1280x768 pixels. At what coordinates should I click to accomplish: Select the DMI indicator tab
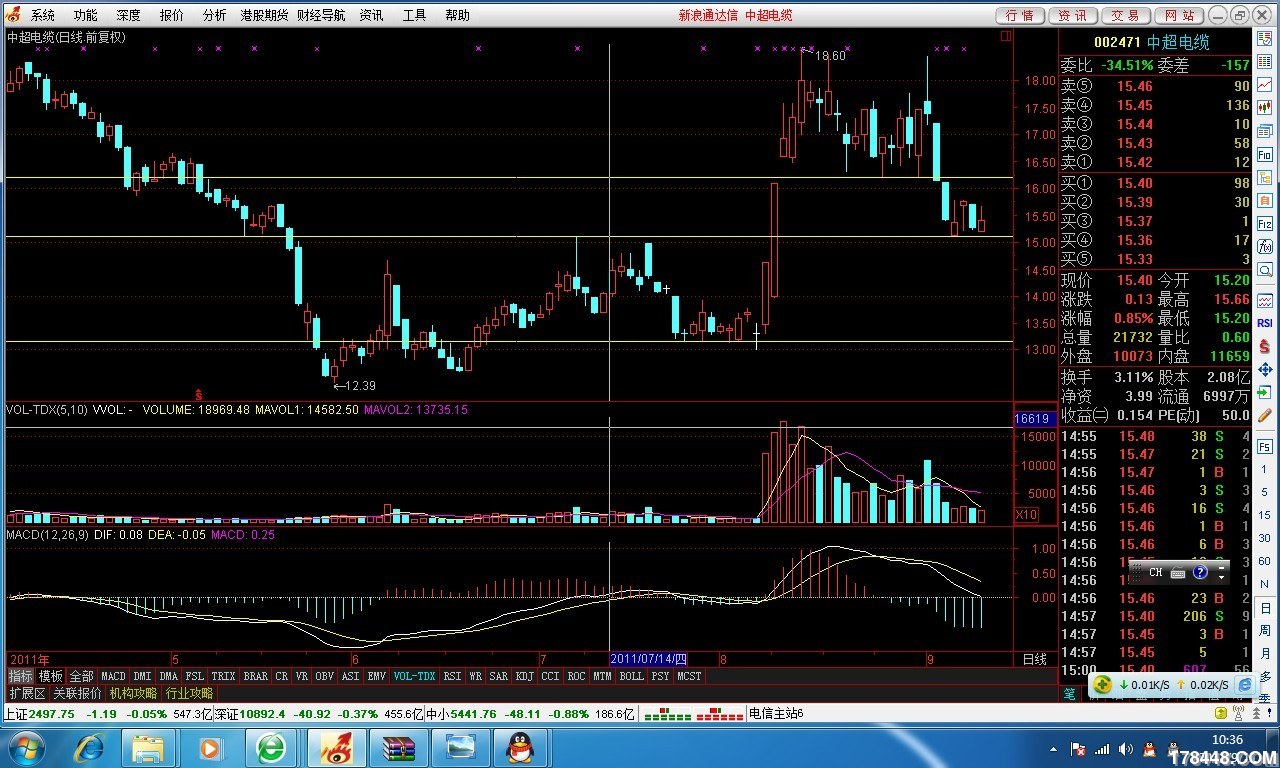[143, 676]
